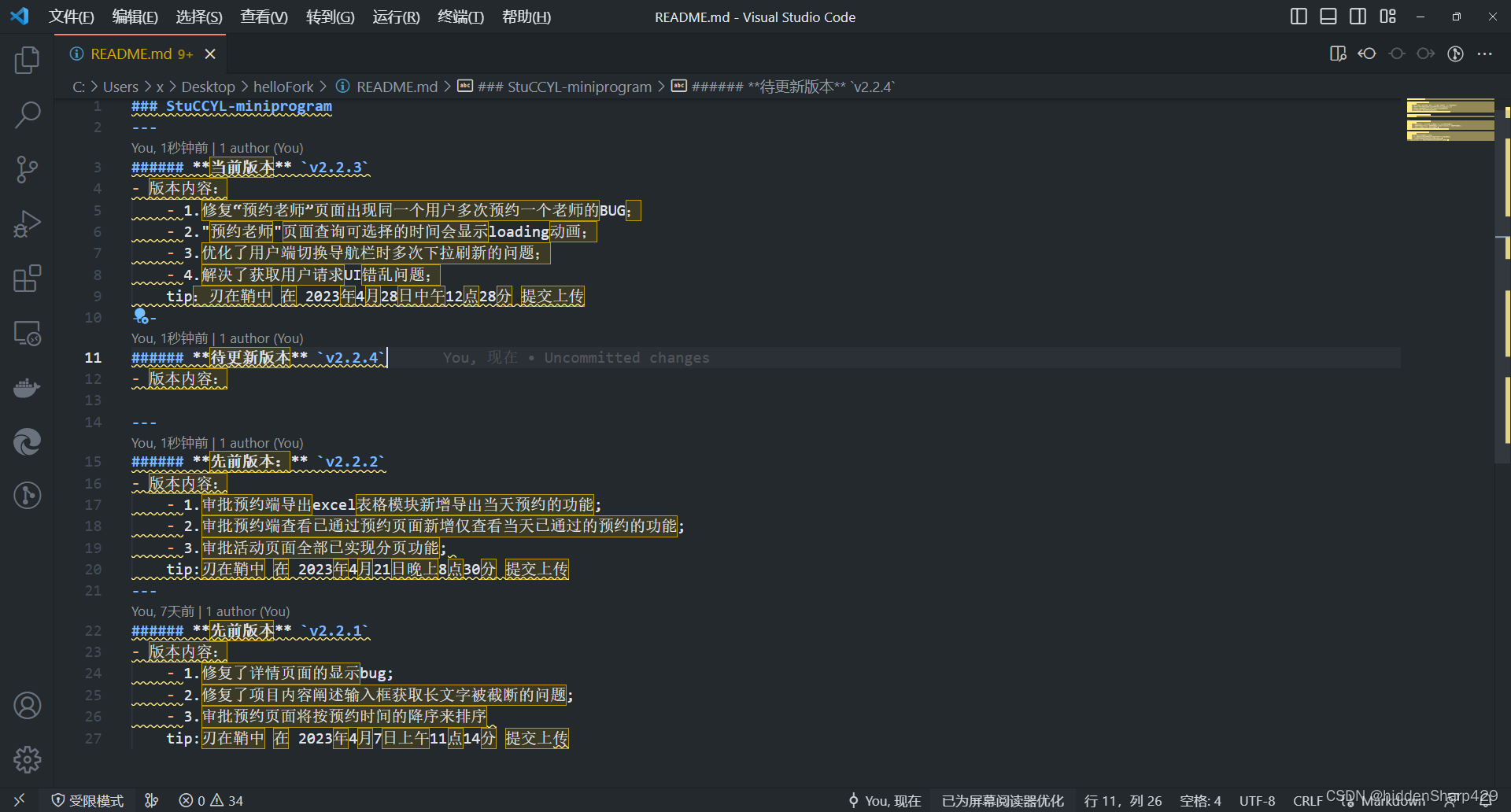The height and width of the screenshot is (812, 1511).
Task: Open the Explorer view in activity bar
Action: [x=27, y=61]
